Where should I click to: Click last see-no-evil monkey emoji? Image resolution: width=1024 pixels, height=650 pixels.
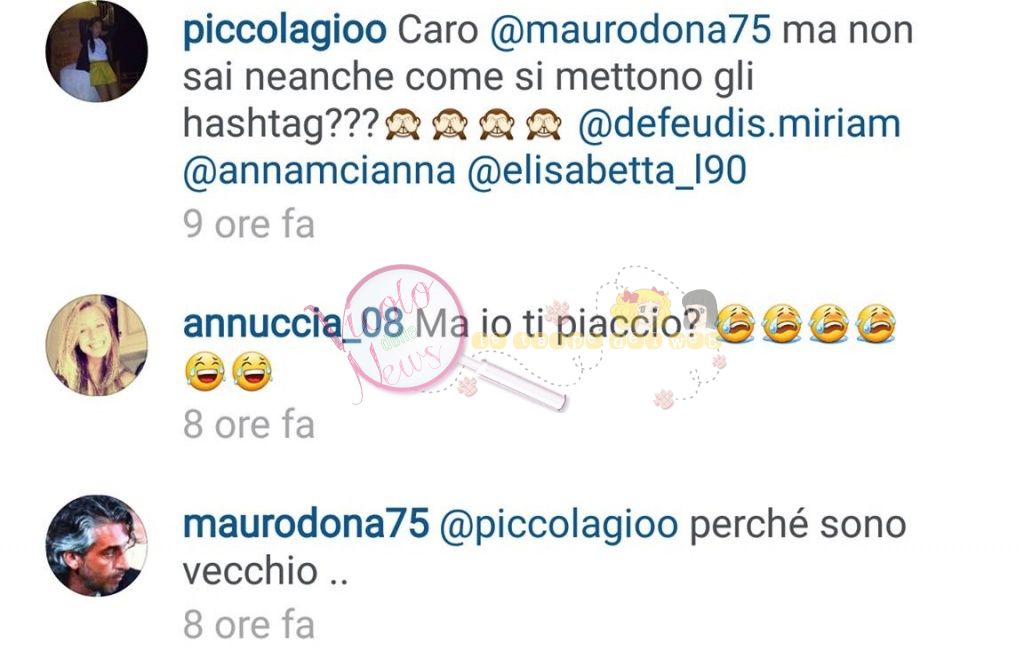[x=544, y=124]
